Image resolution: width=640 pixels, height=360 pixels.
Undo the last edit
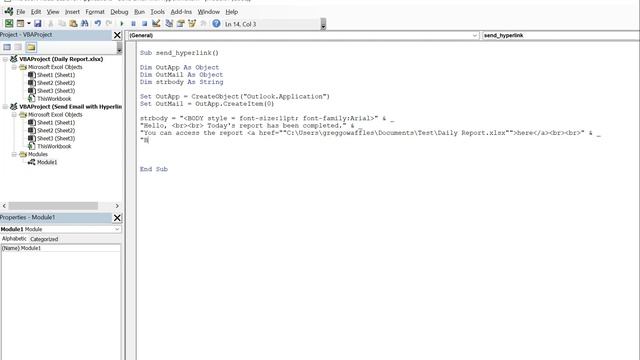tap(98, 24)
